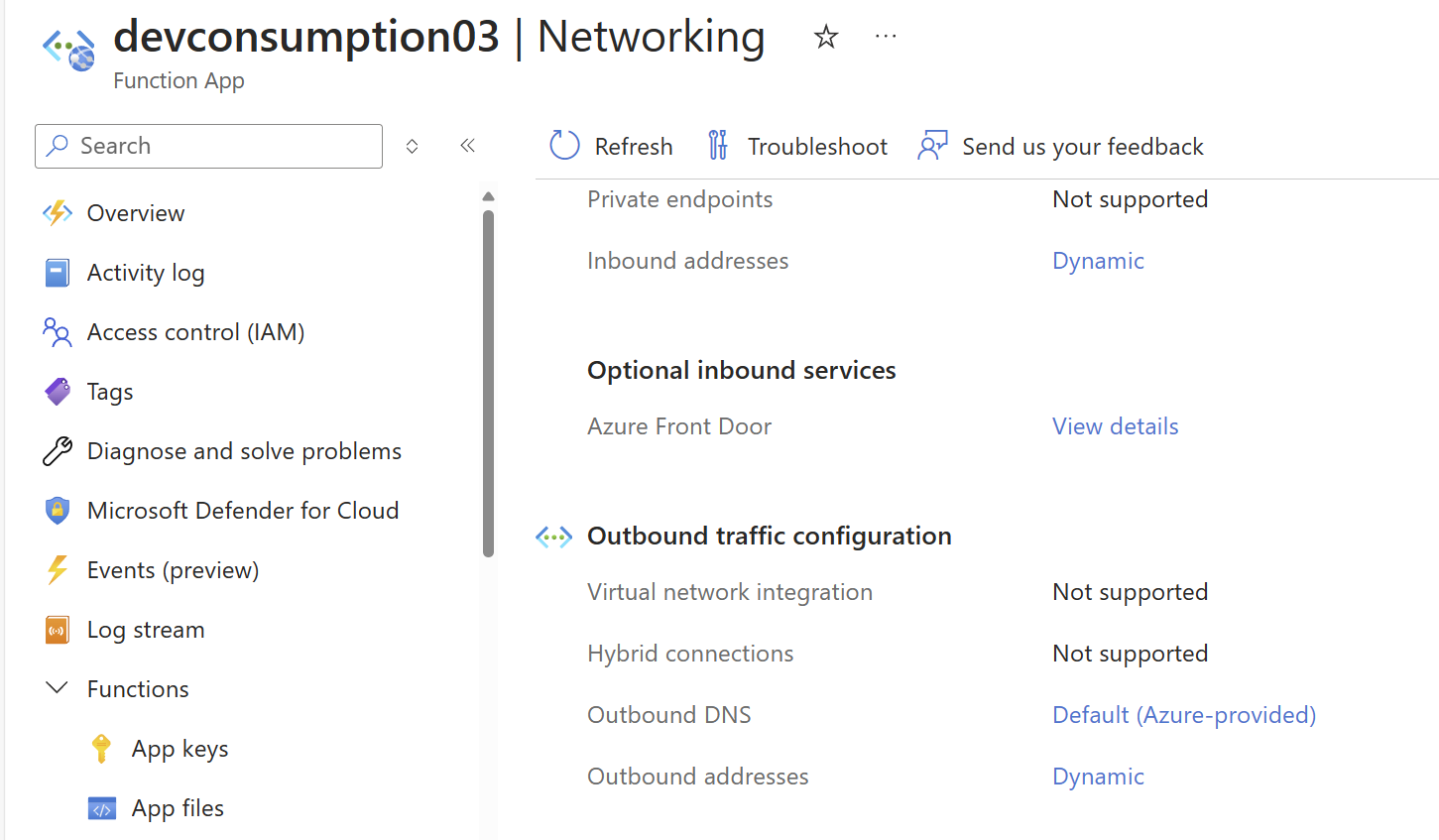Collapse the Functions section chevron
Screen dimensions: 1439x840
[58, 688]
